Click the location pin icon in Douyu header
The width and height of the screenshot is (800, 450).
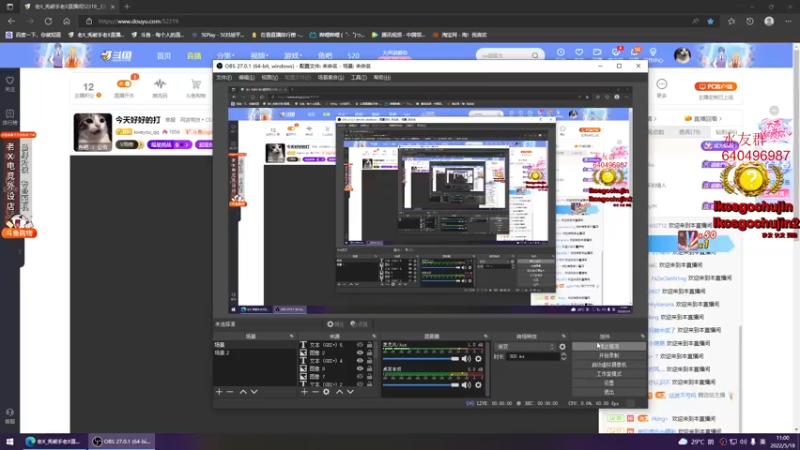[x=653, y=52]
